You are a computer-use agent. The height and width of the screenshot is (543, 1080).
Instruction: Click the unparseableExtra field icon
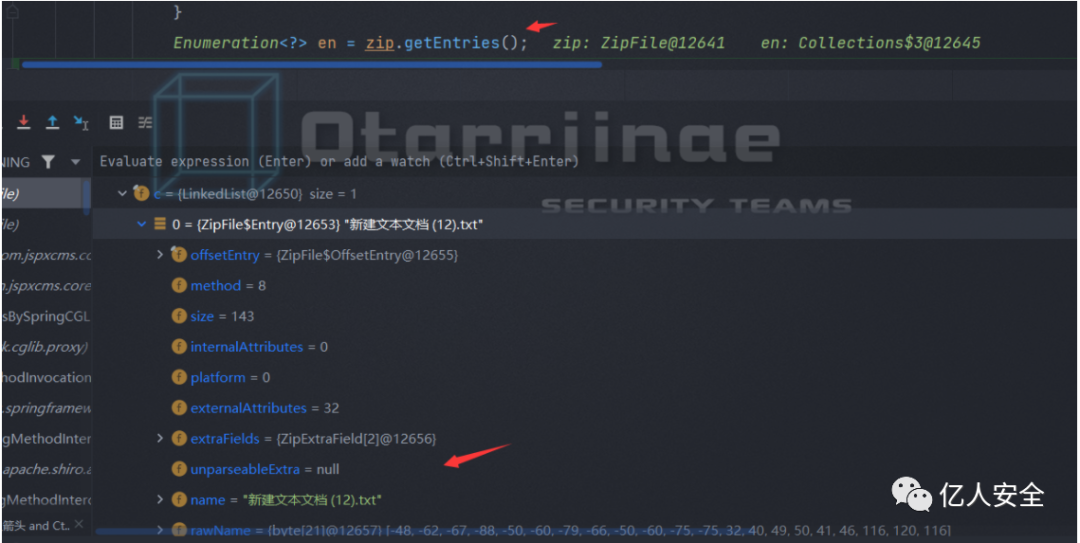click(x=179, y=469)
